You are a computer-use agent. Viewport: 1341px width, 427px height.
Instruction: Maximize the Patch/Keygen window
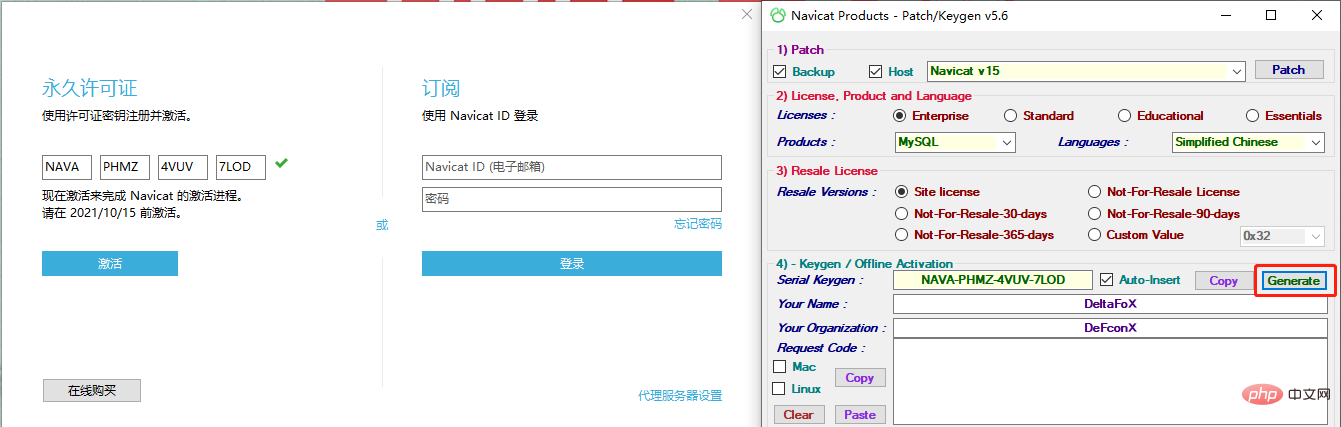pyautogui.click(x=1271, y=15)
